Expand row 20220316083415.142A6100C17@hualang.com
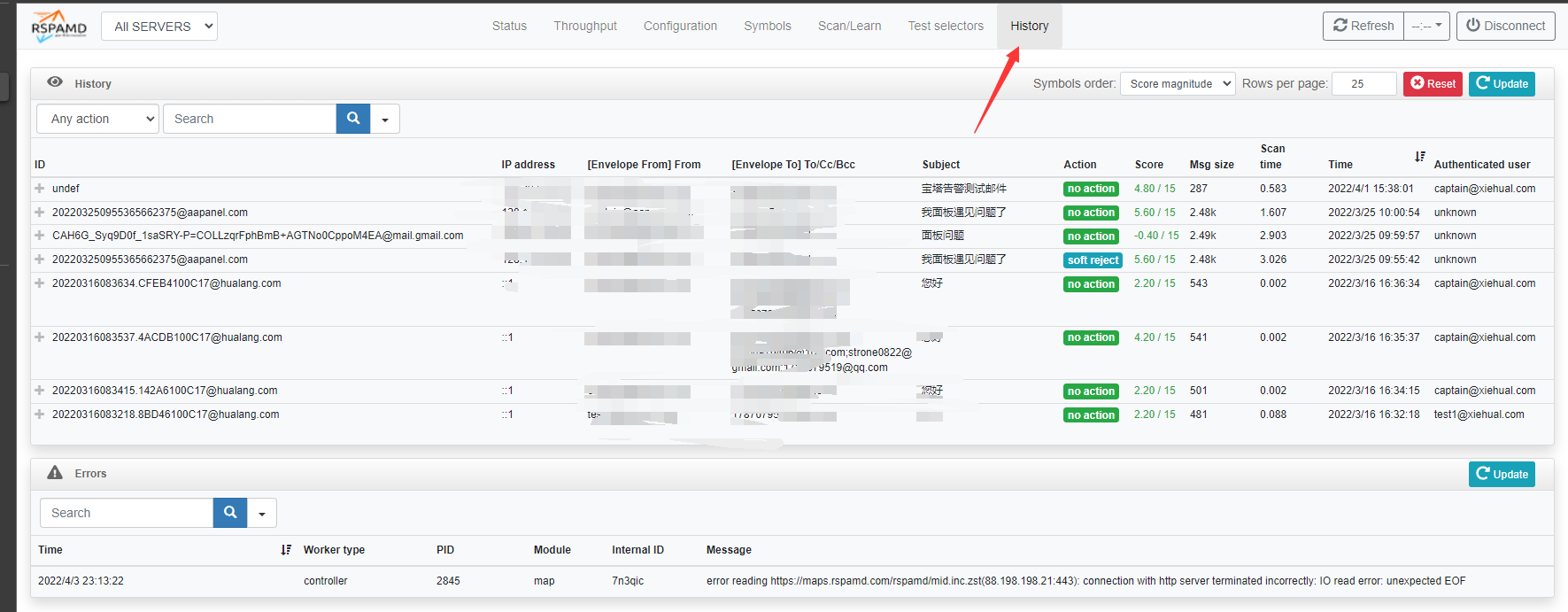This screenshot has height=612, width=1568. tap(40, 391)
